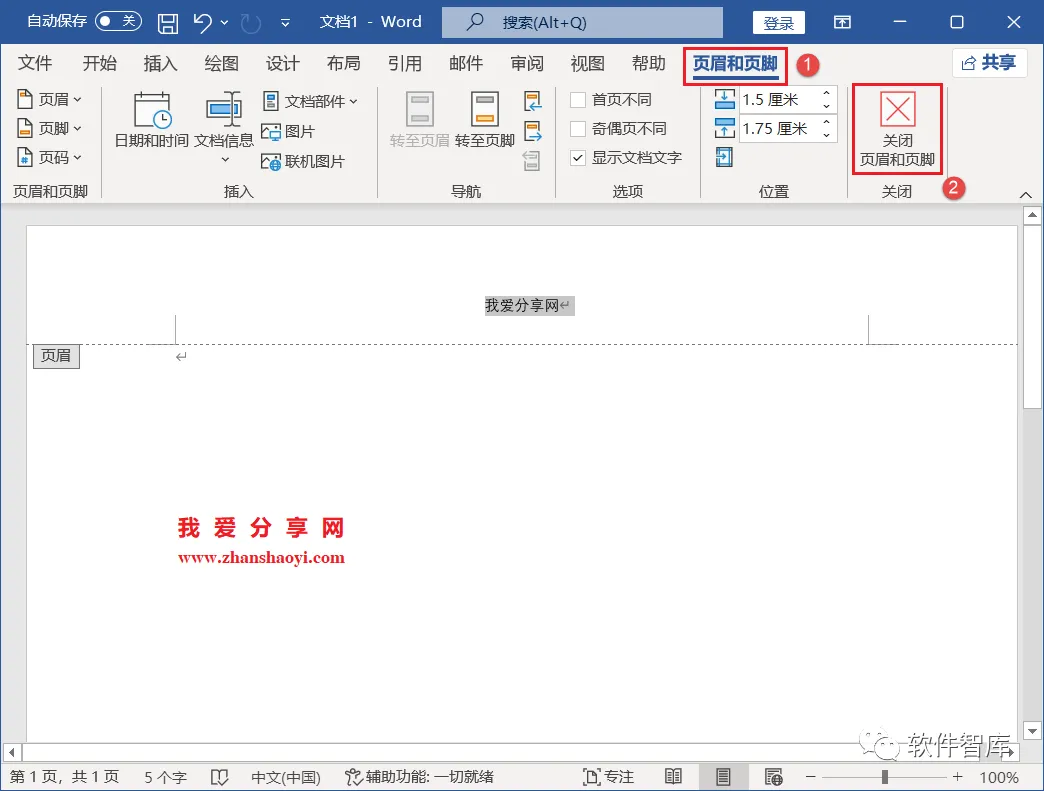Screen dimensions: 1044x791
Task: Click the vertical scrollbar up arrow
Action: point(1032,215)
